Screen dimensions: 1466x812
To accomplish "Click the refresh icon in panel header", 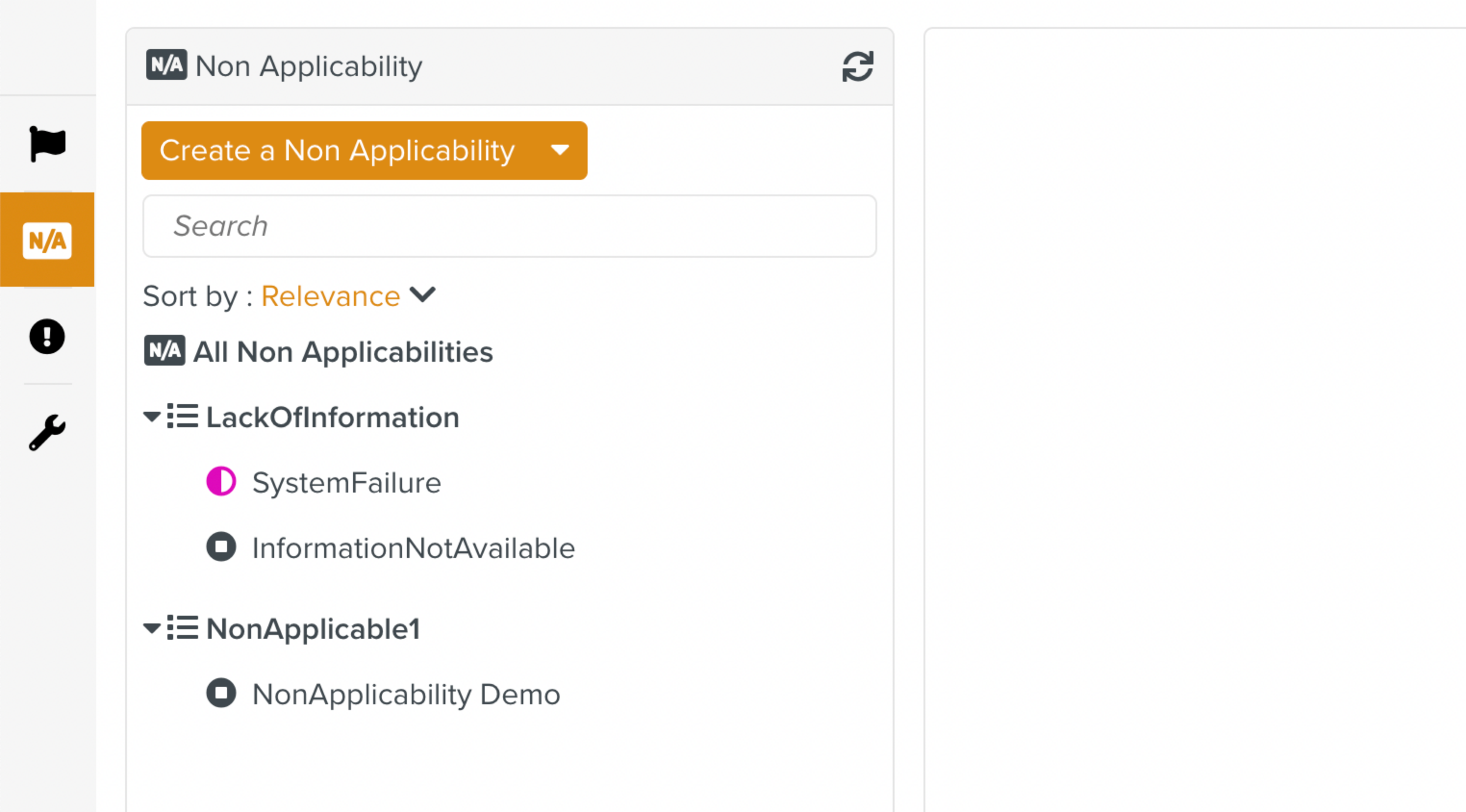I will click(857, 66).
